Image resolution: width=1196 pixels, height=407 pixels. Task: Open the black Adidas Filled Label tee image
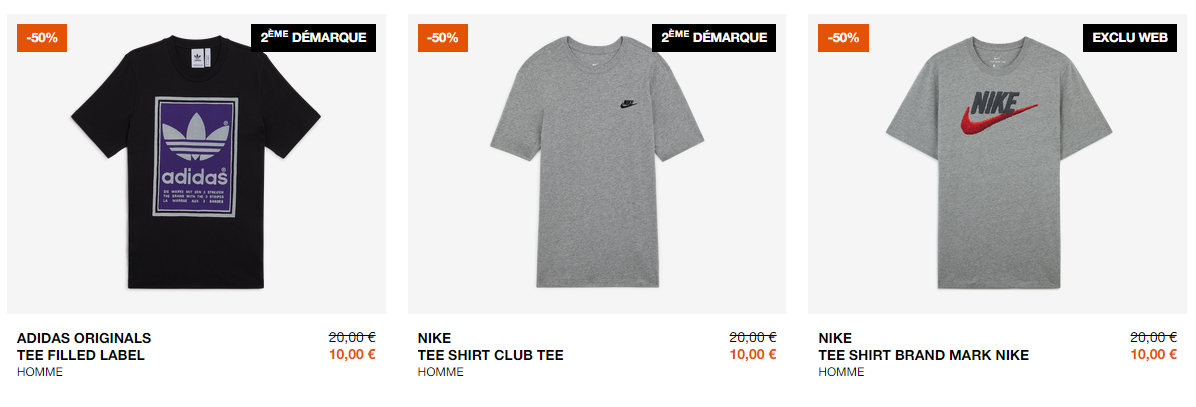(196, 164)
